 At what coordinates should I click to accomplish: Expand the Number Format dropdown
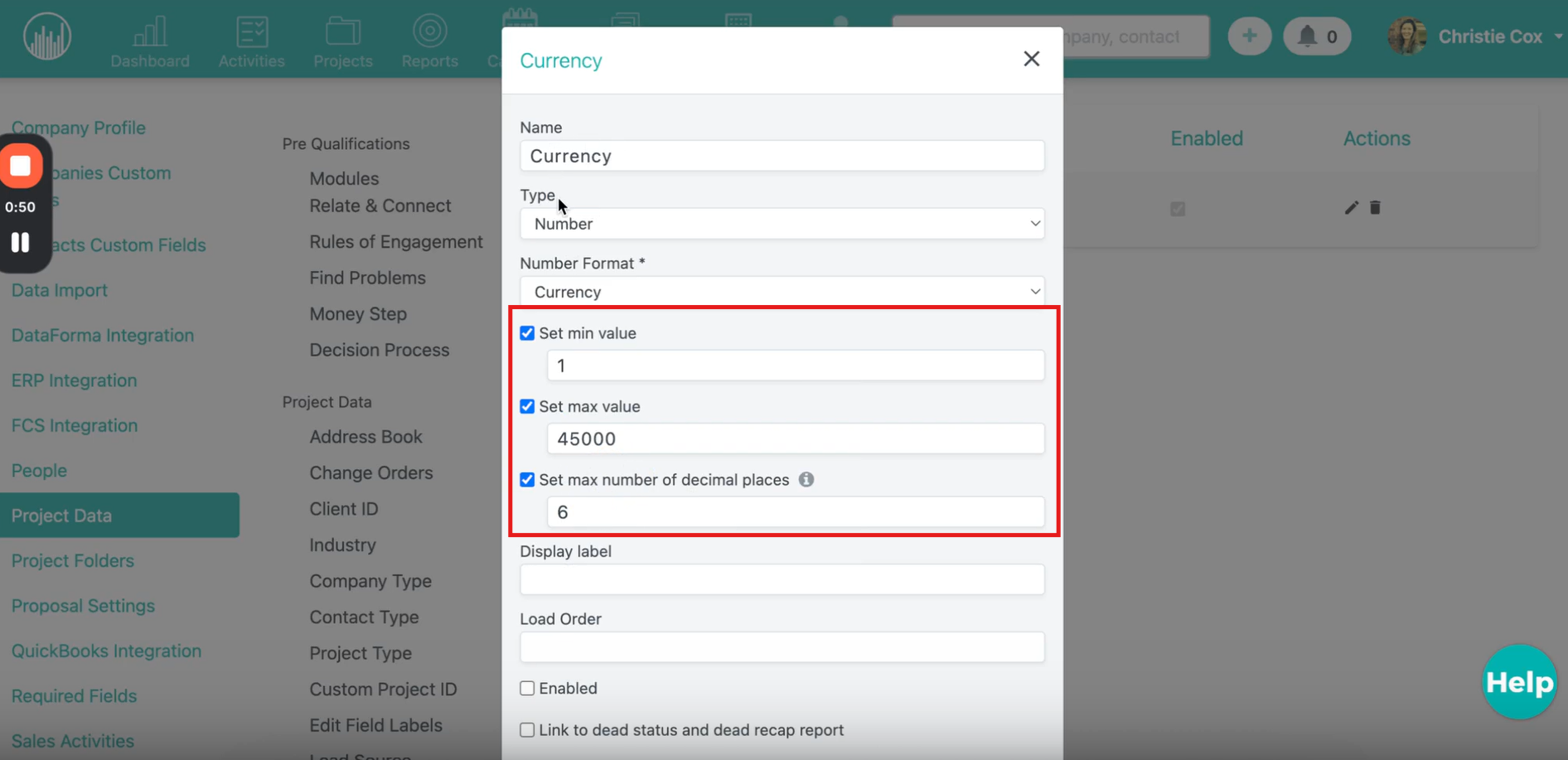pos(782,292)
